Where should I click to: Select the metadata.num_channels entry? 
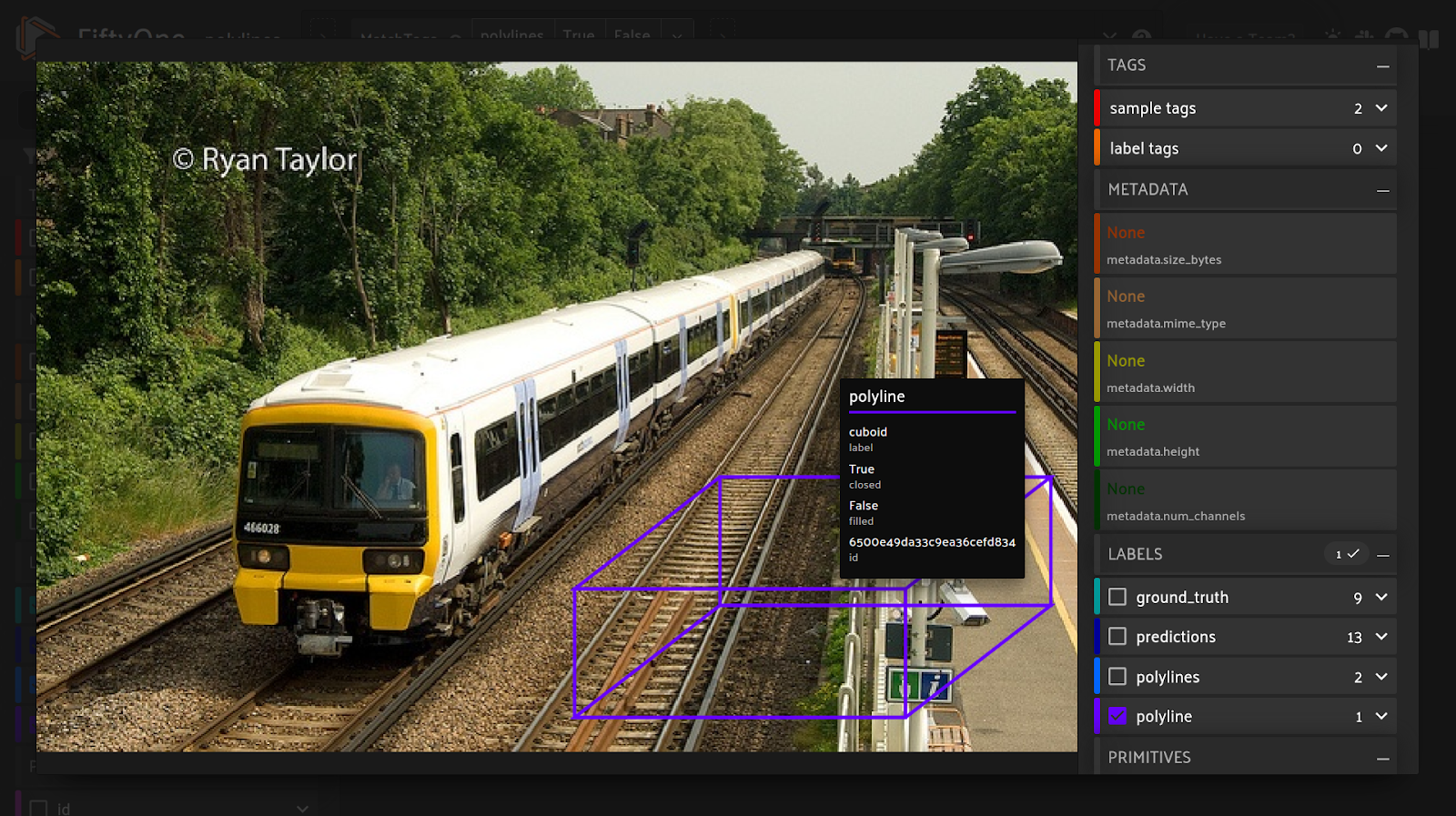click(1245, 500)
